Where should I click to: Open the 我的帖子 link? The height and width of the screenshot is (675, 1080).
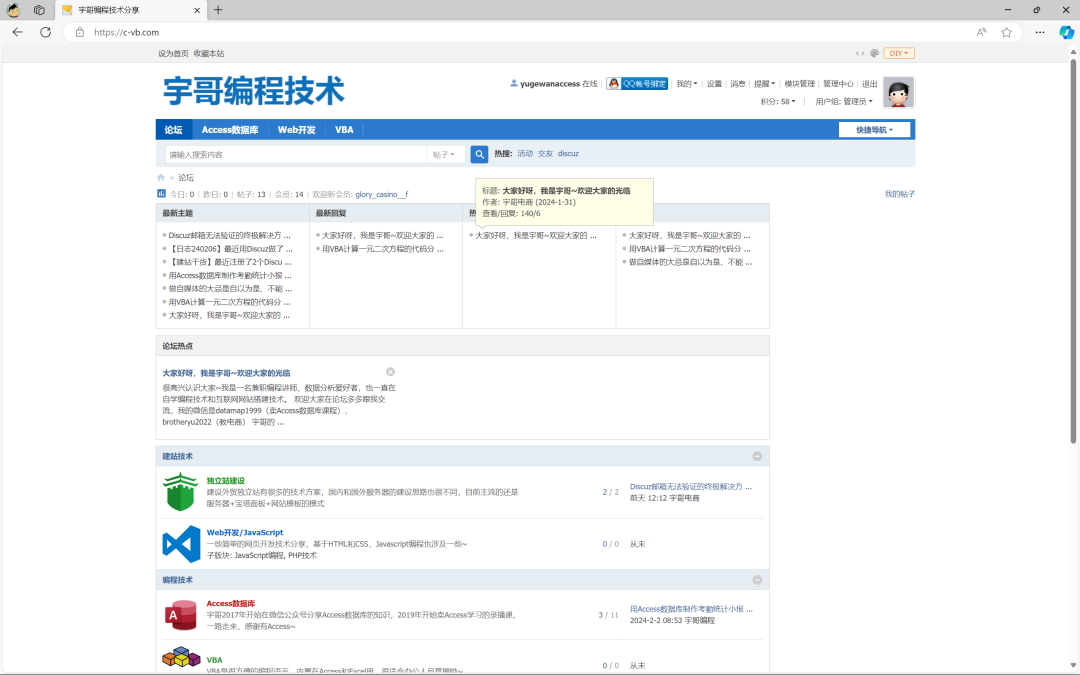[x=899, y=194]
